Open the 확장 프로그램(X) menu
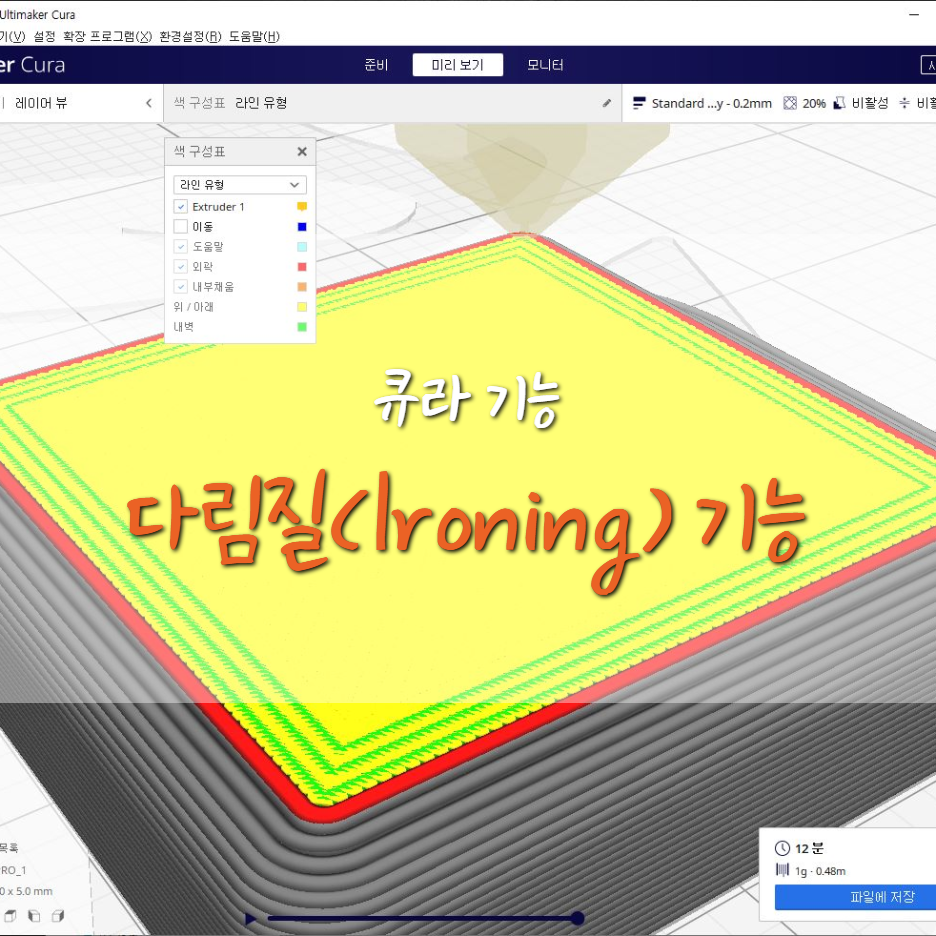The height and width of the screenshot is (936, 936). click(x=107, y=36)
